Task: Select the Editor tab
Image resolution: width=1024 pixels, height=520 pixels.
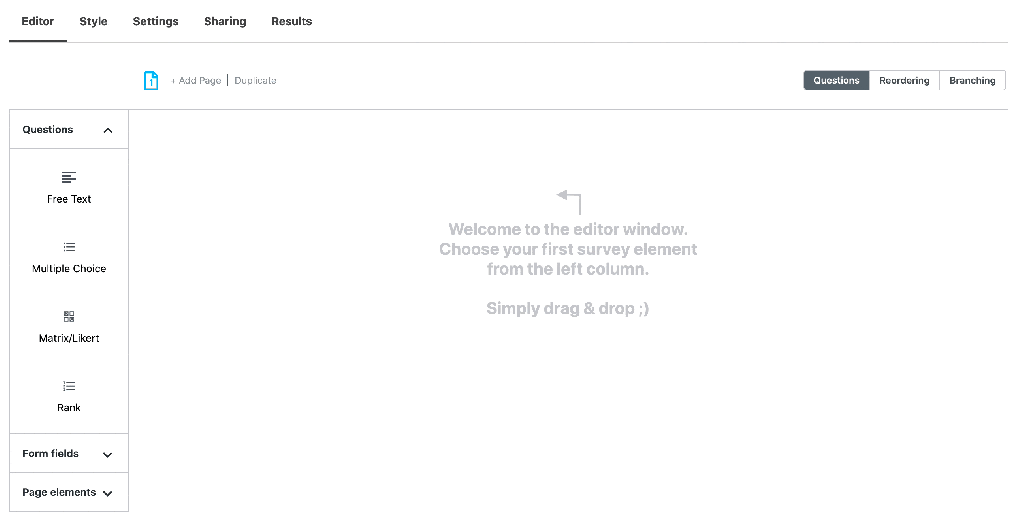Action: (38, 21)
